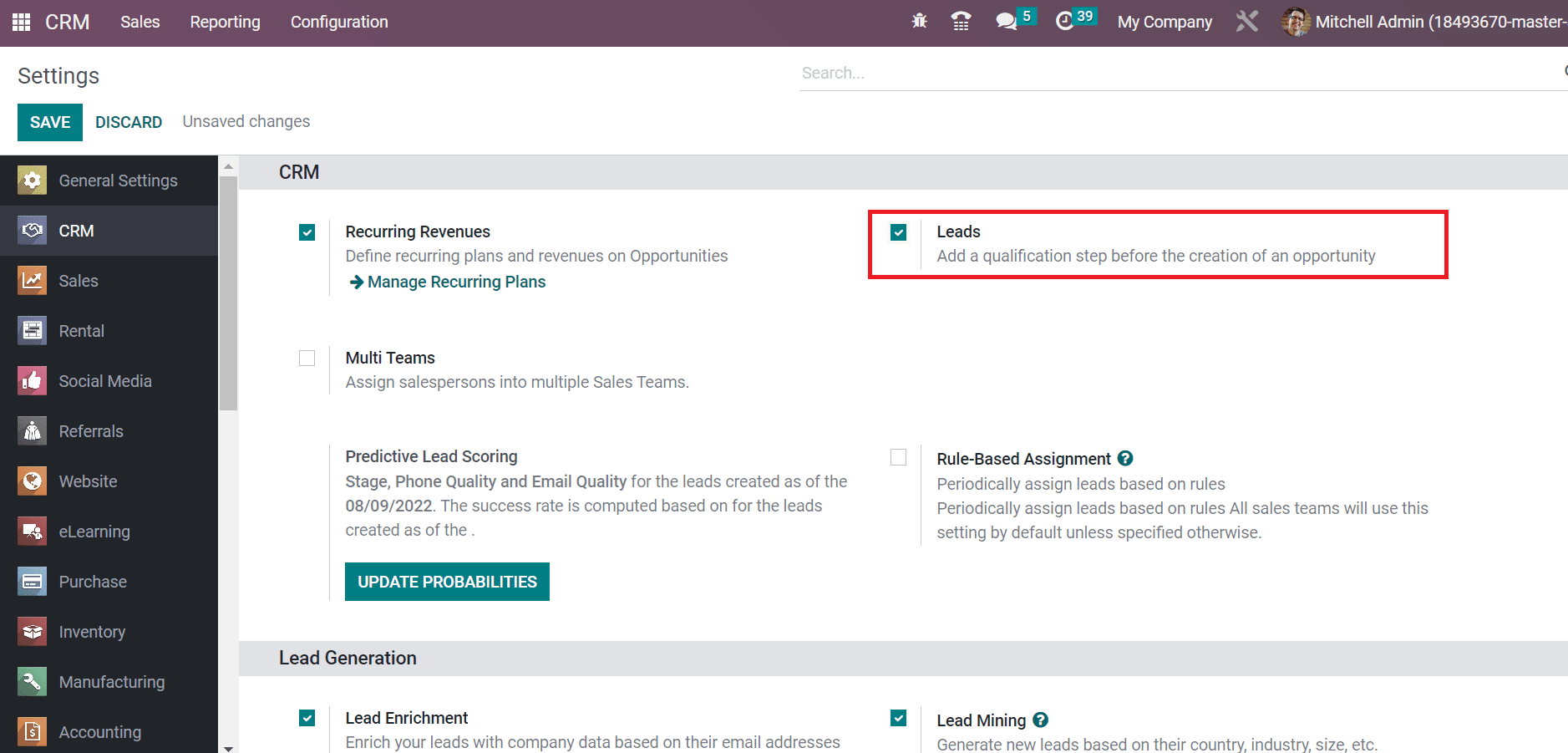Image resolution: width=1568 pixels, height=753 pixels.
Task: Click the Website globe sidebar icon
Action: click(x=32, y=481)
